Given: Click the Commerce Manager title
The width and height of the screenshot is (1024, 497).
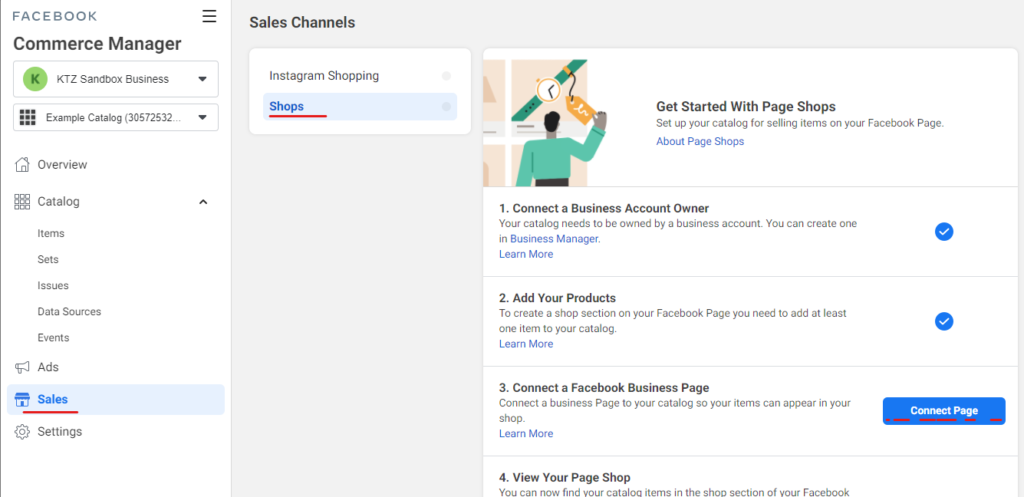Looking at the screenshot, I should [x=97, y=44].
